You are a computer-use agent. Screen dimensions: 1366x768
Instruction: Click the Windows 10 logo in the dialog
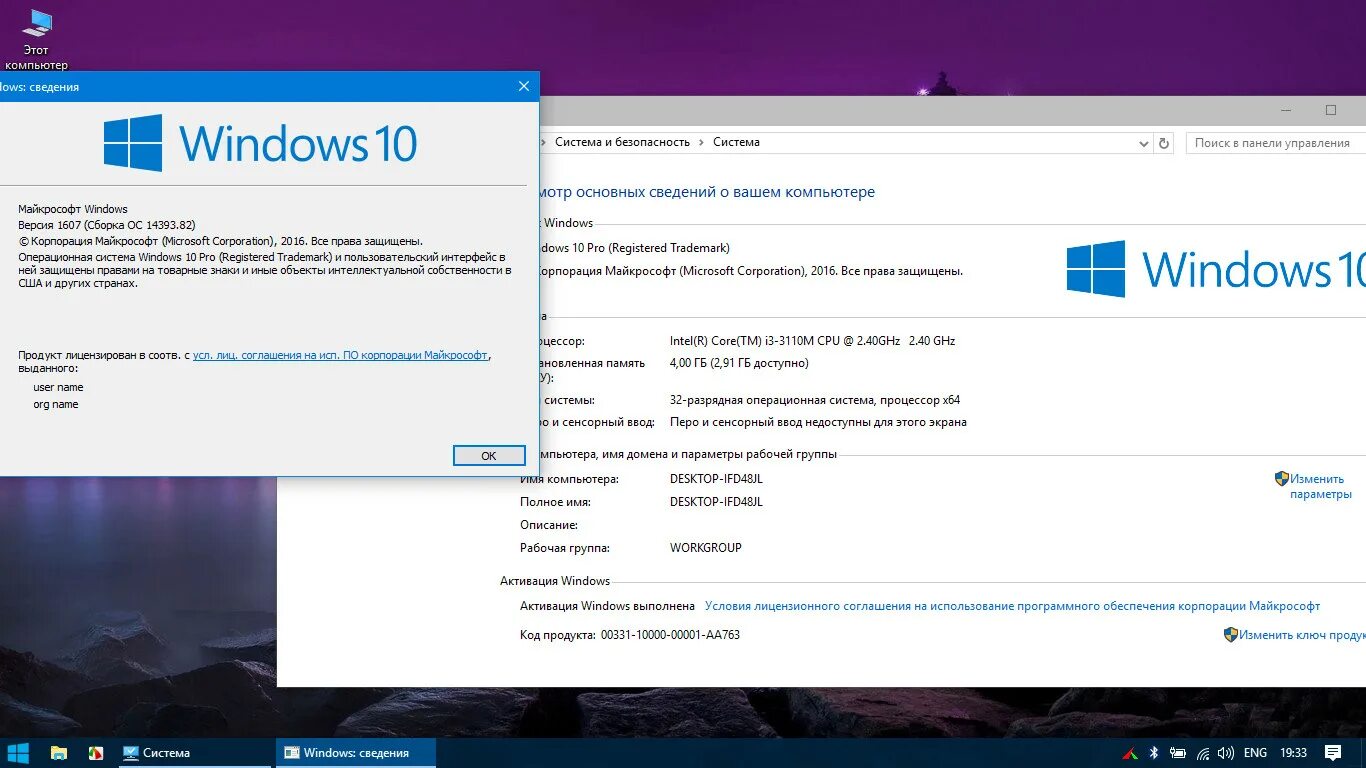click(260, 143)
